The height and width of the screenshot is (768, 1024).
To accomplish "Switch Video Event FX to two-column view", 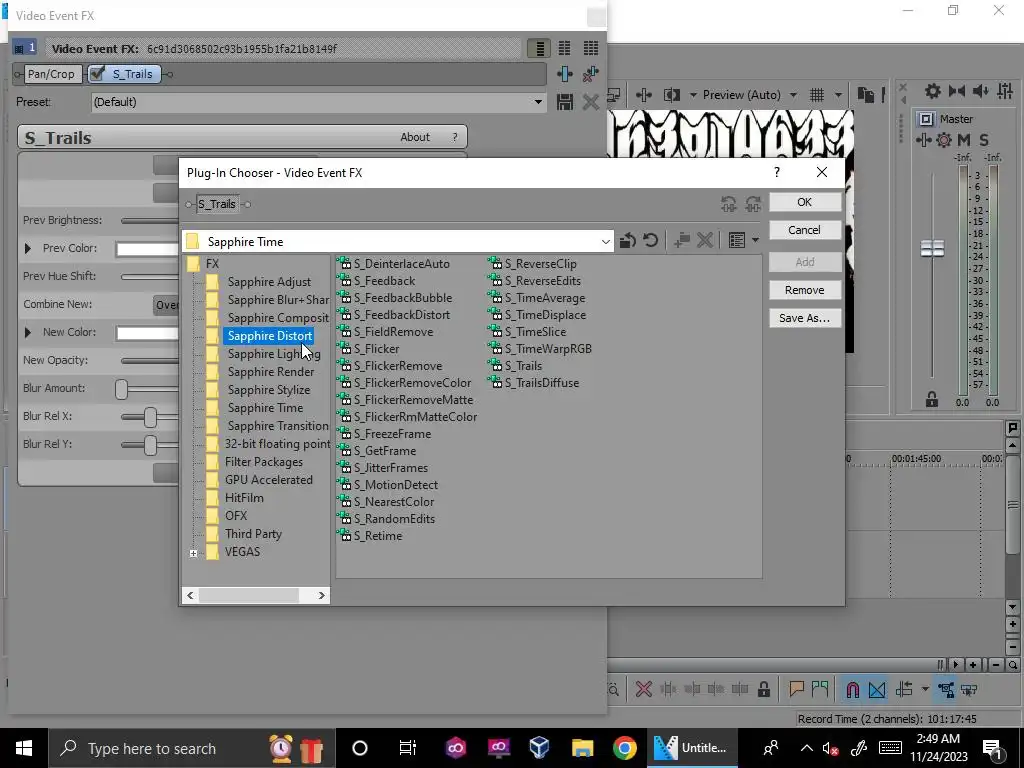I will (564, 48).
